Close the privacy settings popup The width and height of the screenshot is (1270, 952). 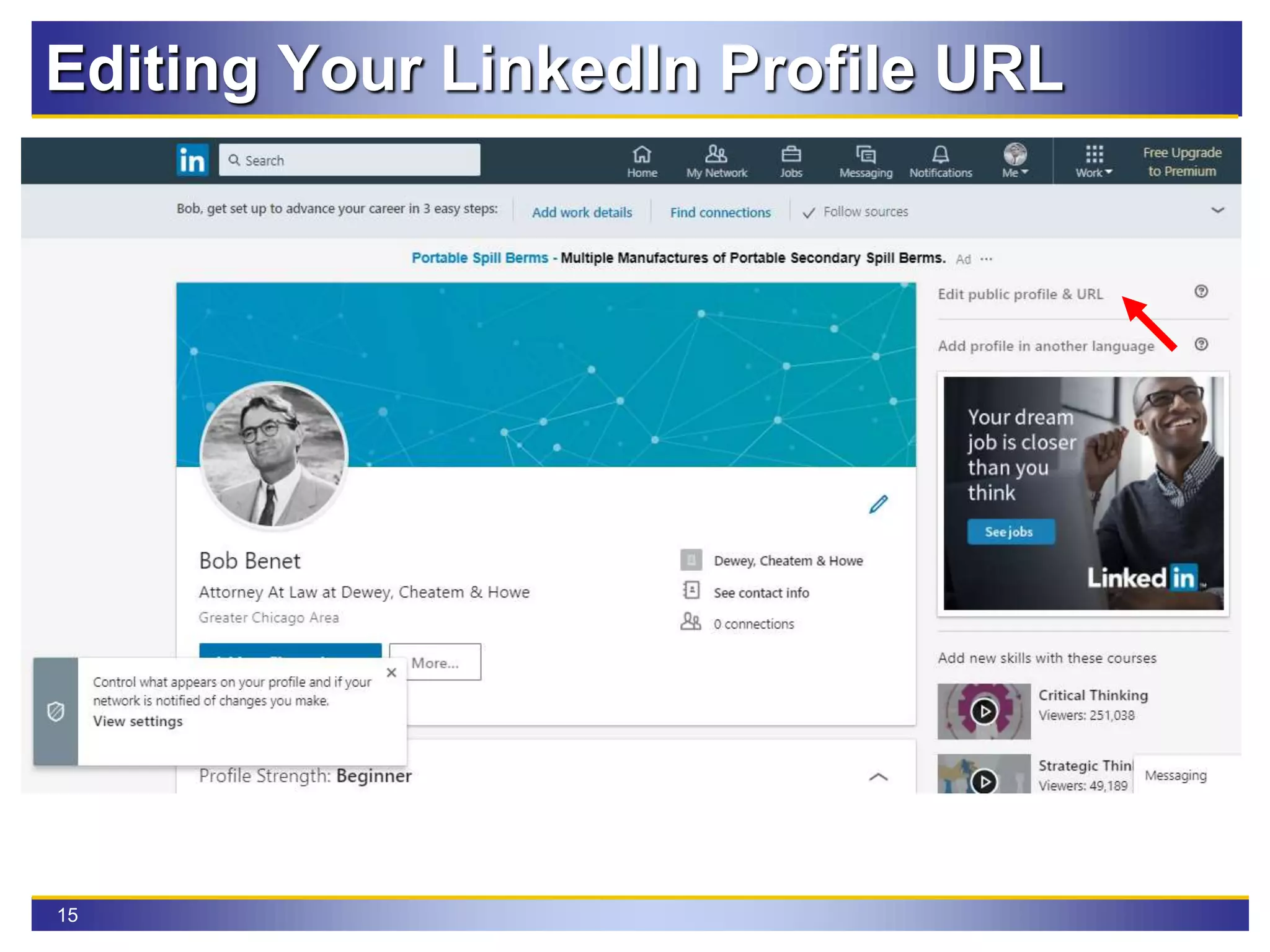[x=391, y=672]
